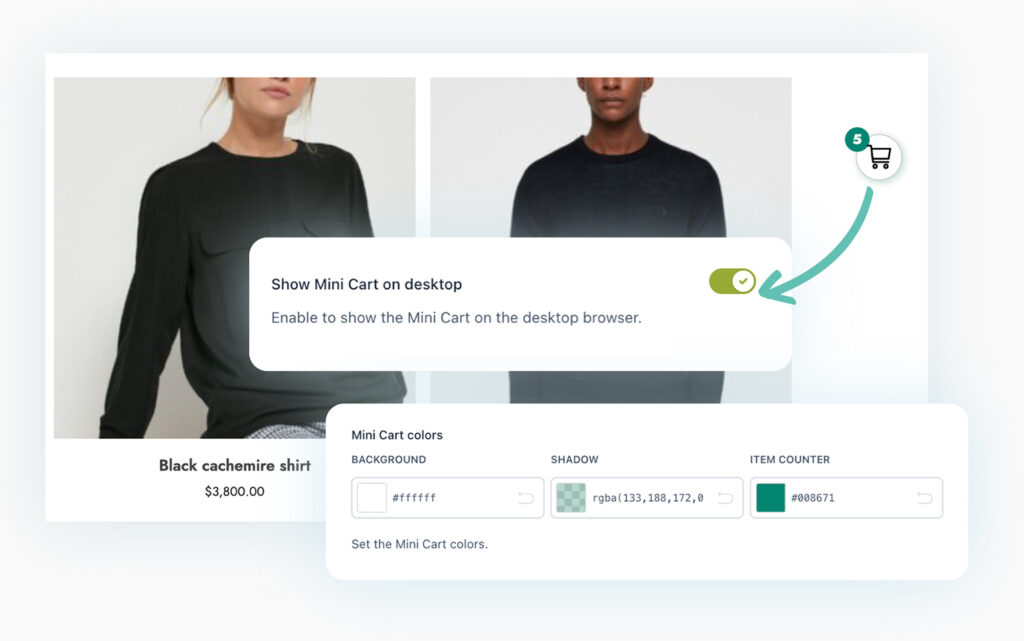The height and width of the screenshot is (641, 1024).
Task: Open the Black cachemire shirt product title
Action: click(x=234, y=465)
